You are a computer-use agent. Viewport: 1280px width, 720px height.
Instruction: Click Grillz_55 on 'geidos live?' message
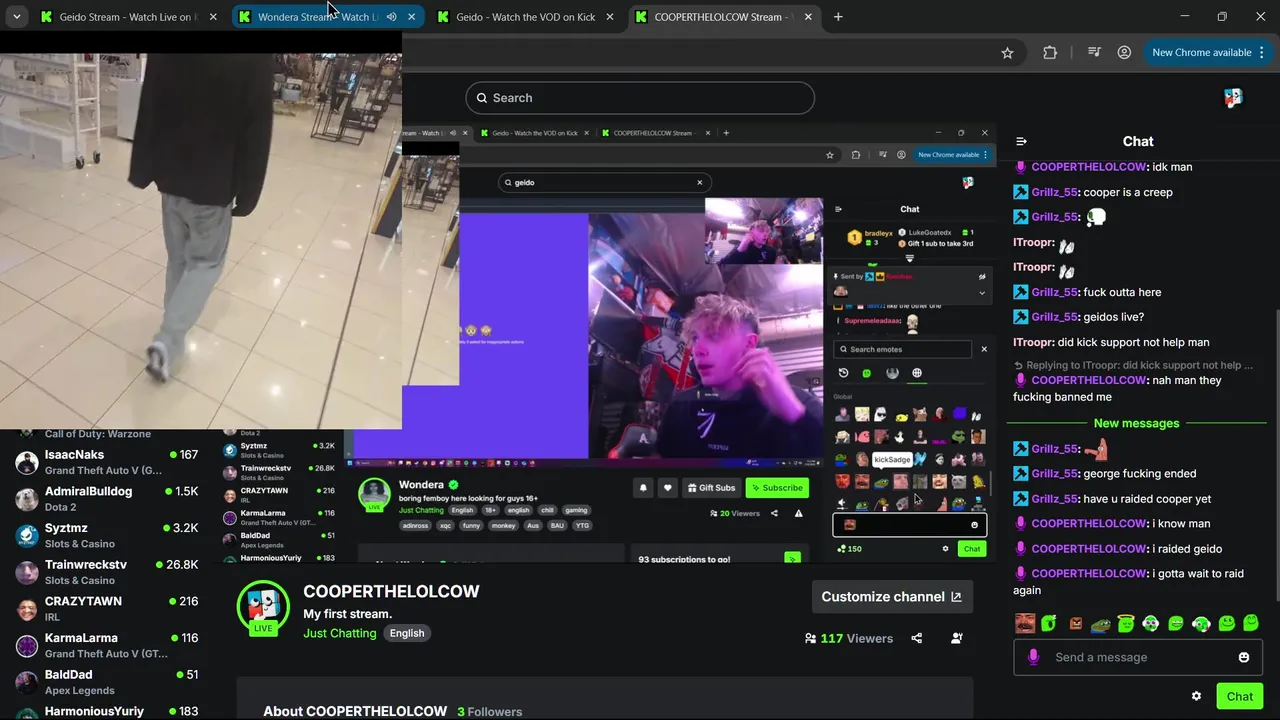1054,317
